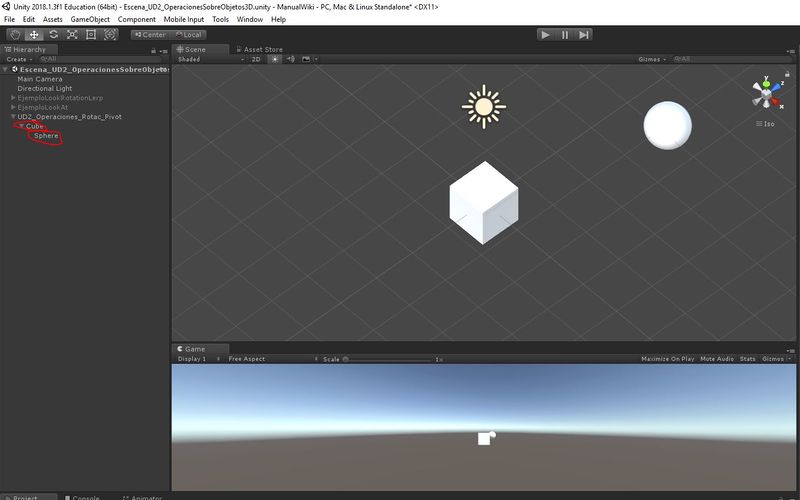Open the scene options icon in Hierarchy
800x500 pixels.
pyautogui.click(x=164, y=69)
